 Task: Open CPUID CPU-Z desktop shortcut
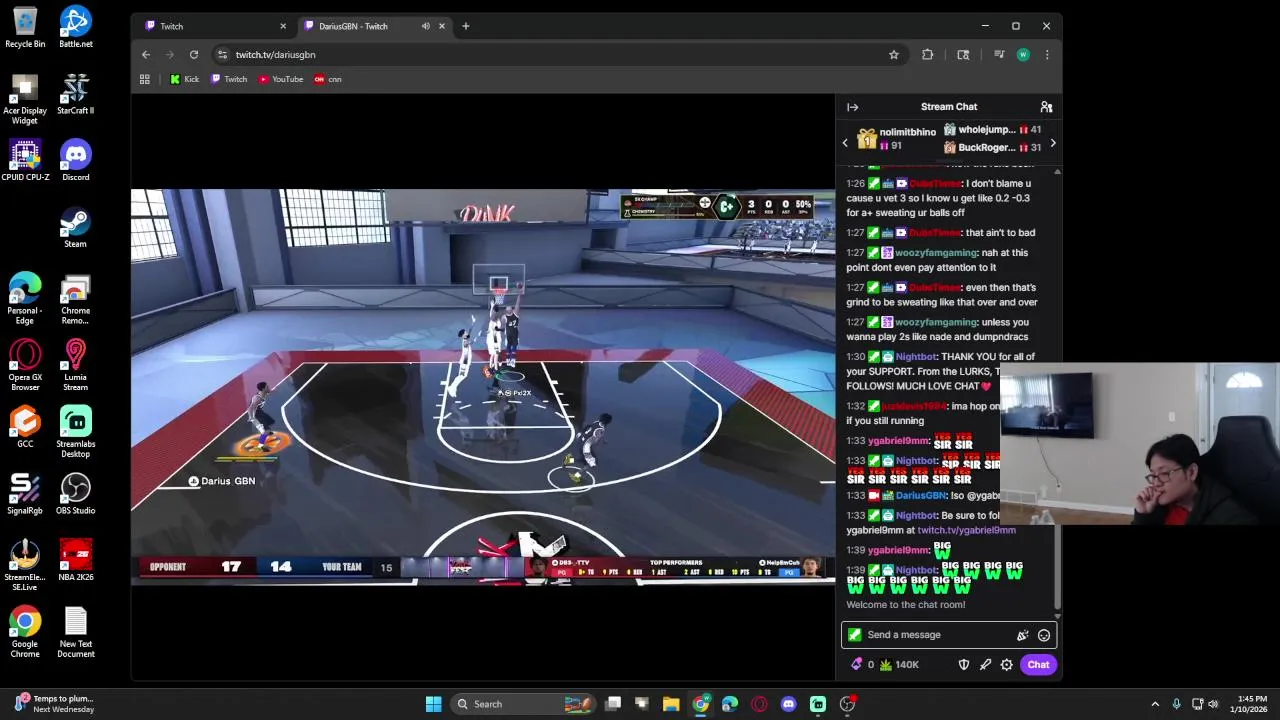click(25, 160)
